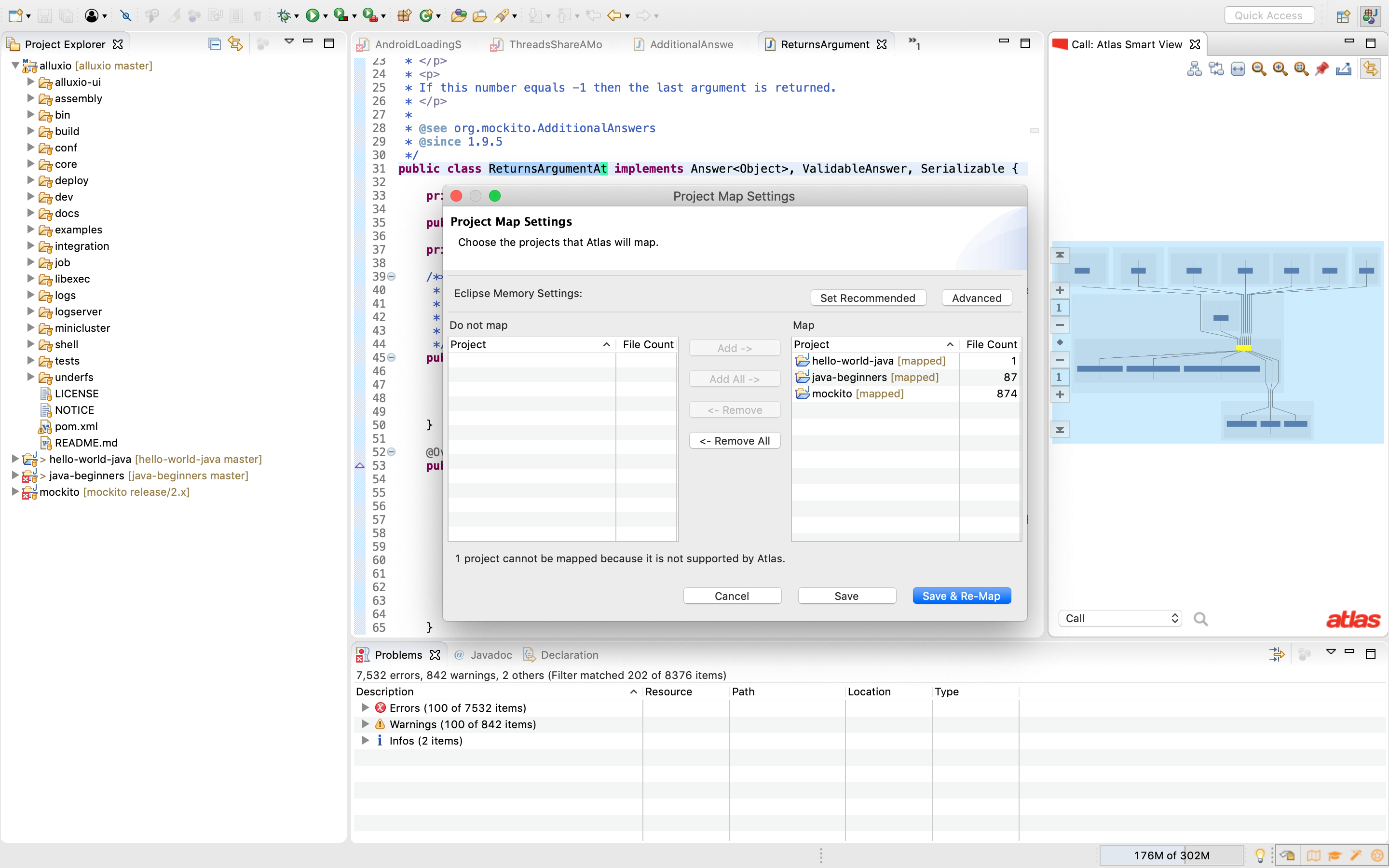Click the Cancel button
The height and width of the screenshot is (868, 1389).
[x=732, y=596]
